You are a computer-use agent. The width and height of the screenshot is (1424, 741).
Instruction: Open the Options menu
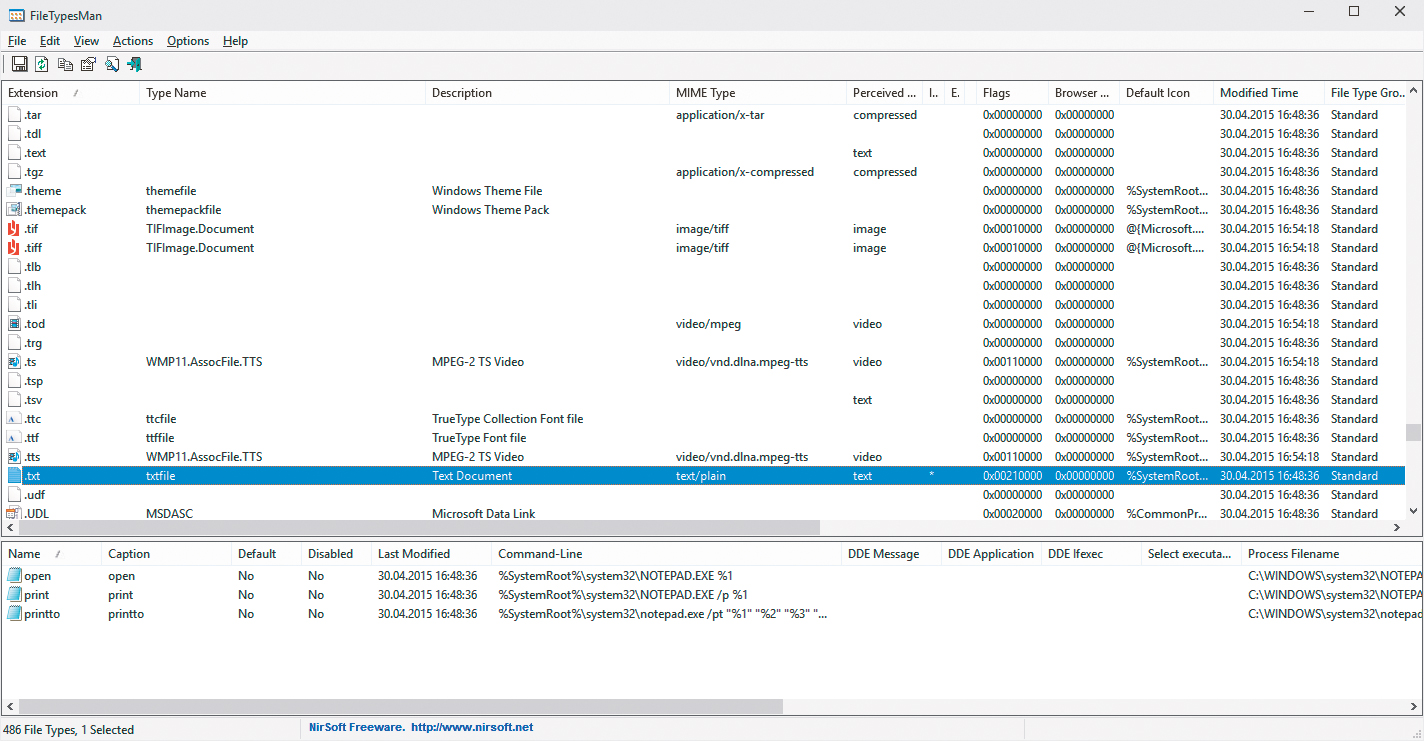point(188,41)
